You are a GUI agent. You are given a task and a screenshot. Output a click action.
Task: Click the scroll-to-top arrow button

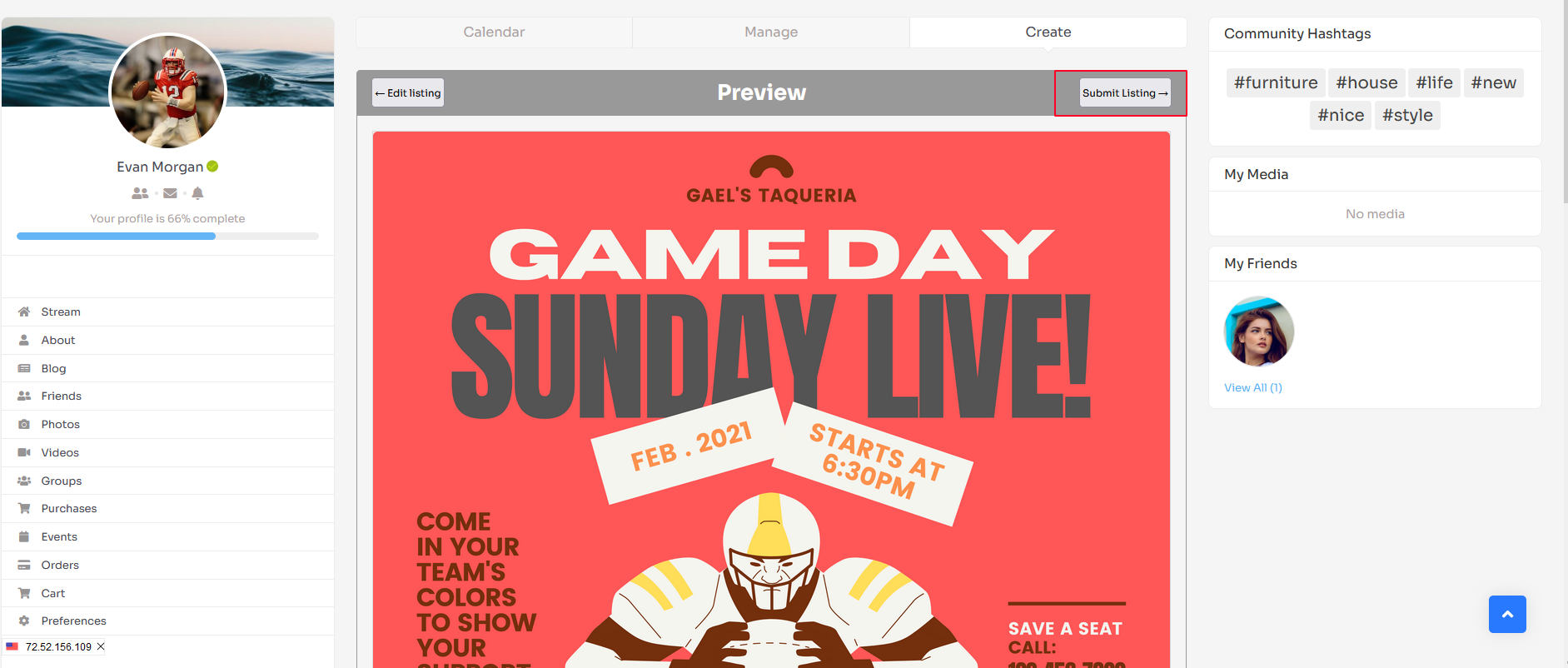[1507, 614]
